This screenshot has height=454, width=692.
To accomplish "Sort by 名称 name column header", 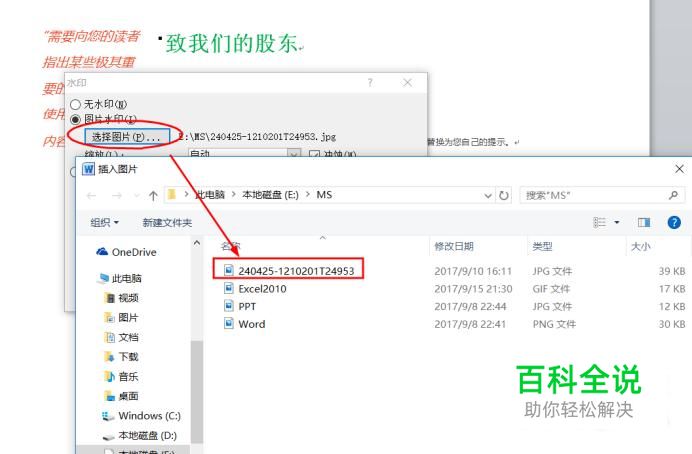I will [230, 246].
